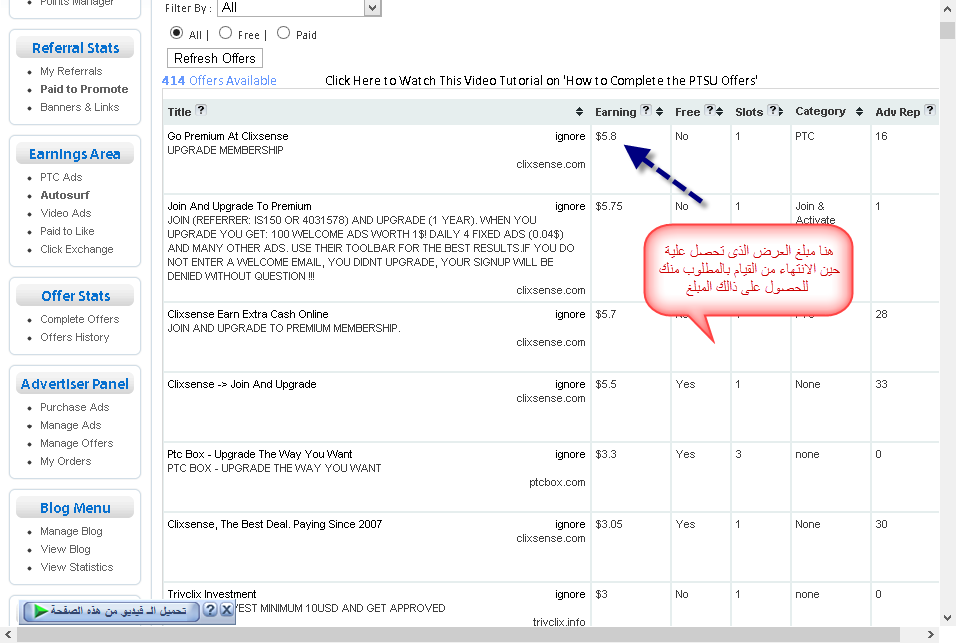Open Manage Ads
Image resolution: width=956 pixels, height=643 pixels.
pyautogui.click(x=71, y=425)
